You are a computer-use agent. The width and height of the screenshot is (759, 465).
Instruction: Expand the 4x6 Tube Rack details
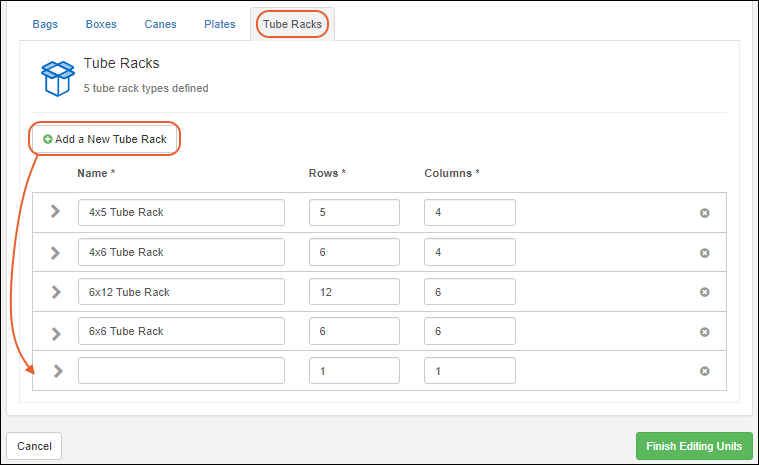click(x=56, y=252)
